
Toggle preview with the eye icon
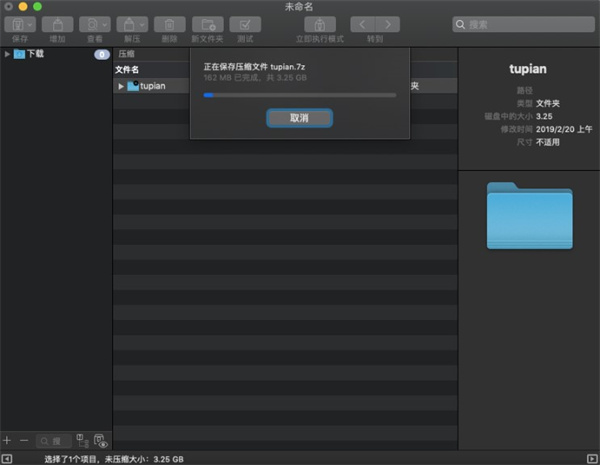click(101, 441)
